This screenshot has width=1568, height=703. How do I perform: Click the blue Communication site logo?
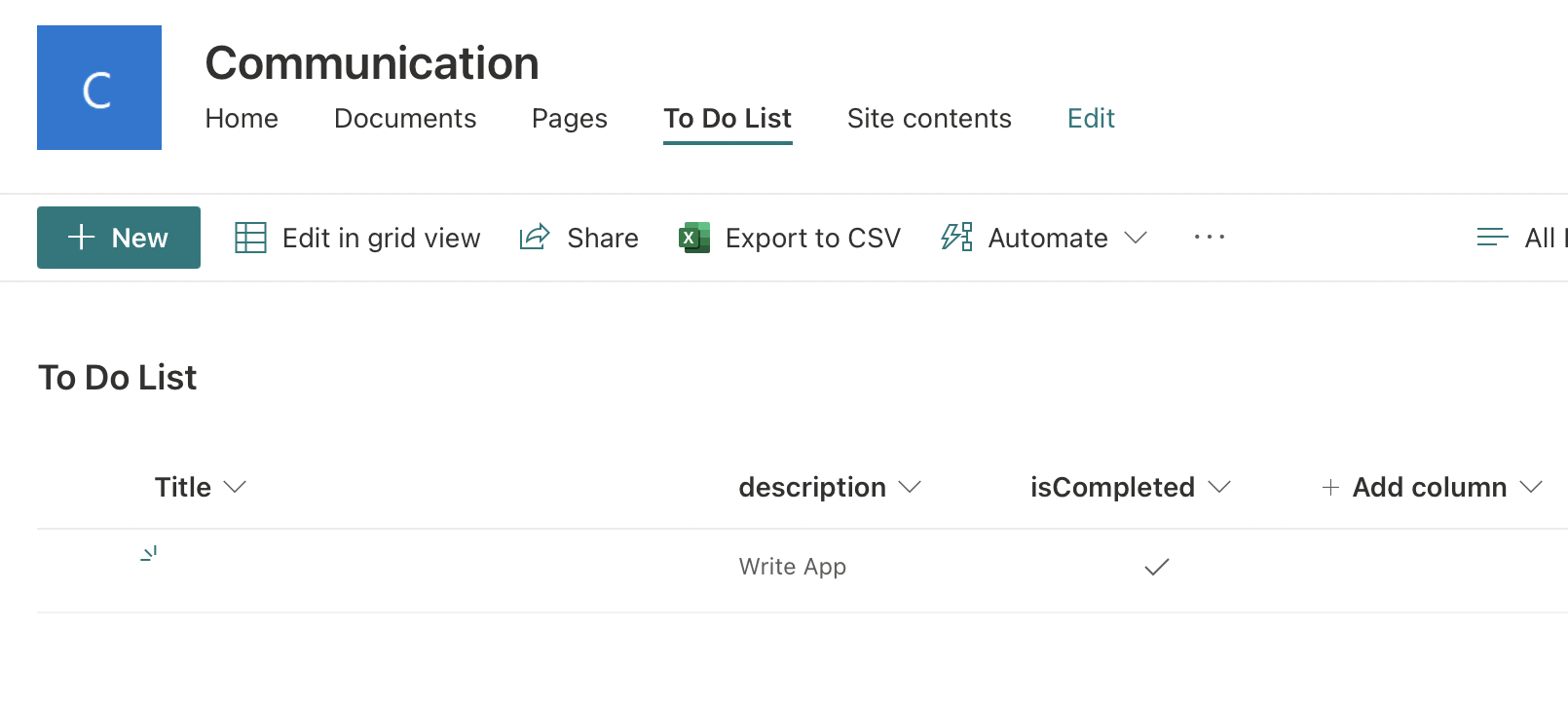click(99, 88)
